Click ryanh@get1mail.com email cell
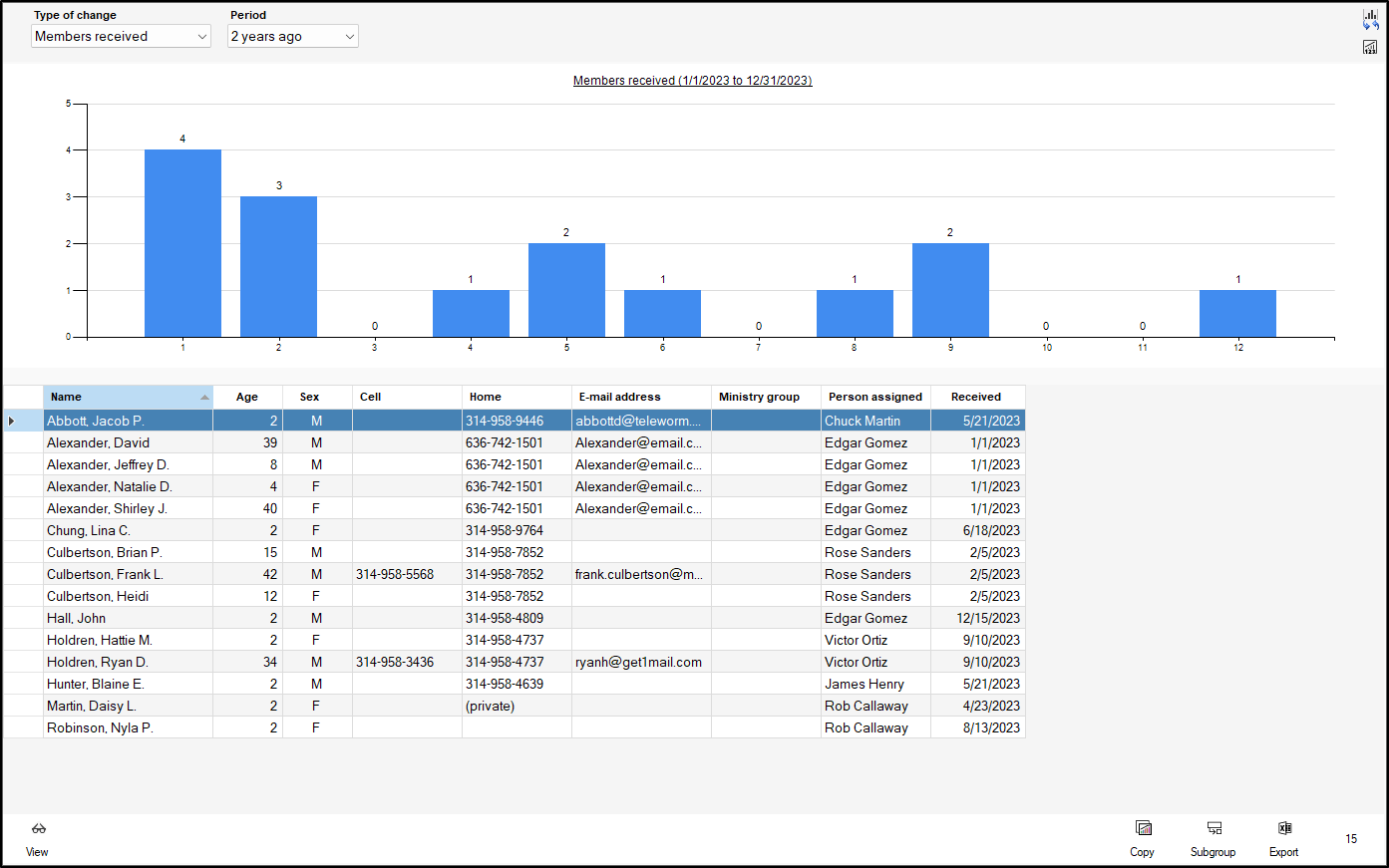Screen dimensions: 1389x868 638,663
